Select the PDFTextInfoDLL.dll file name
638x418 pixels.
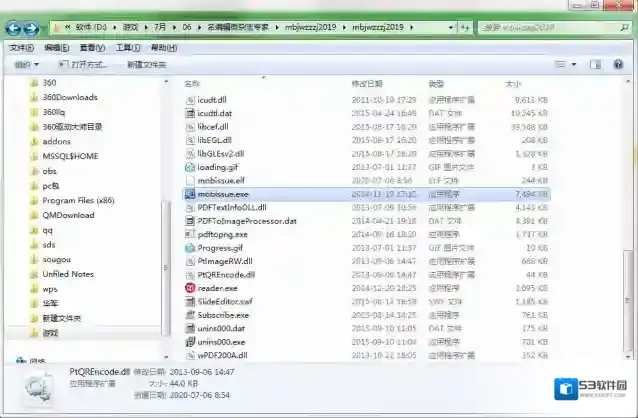[x=232, y=208]
